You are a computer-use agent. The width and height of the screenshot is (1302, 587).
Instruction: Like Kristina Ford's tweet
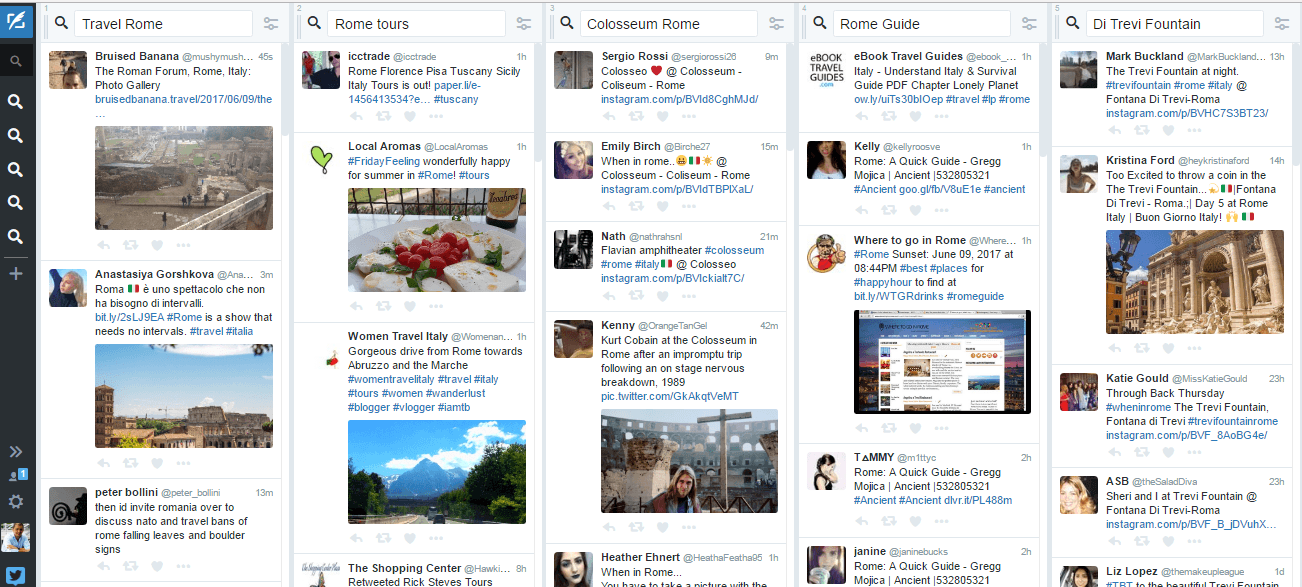[1168, 348]
